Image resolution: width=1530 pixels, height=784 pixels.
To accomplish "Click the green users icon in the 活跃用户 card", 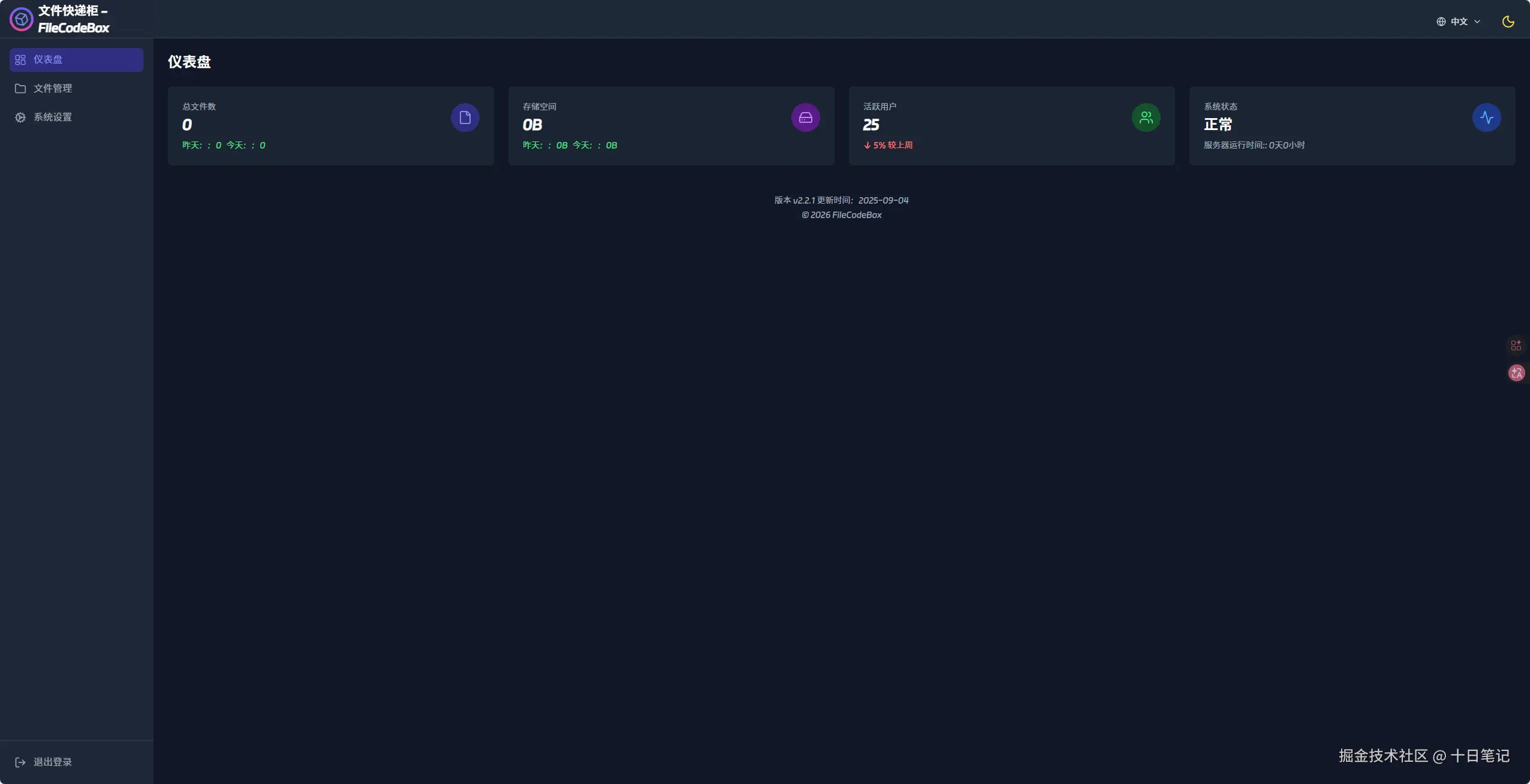I will point(1146,117).
